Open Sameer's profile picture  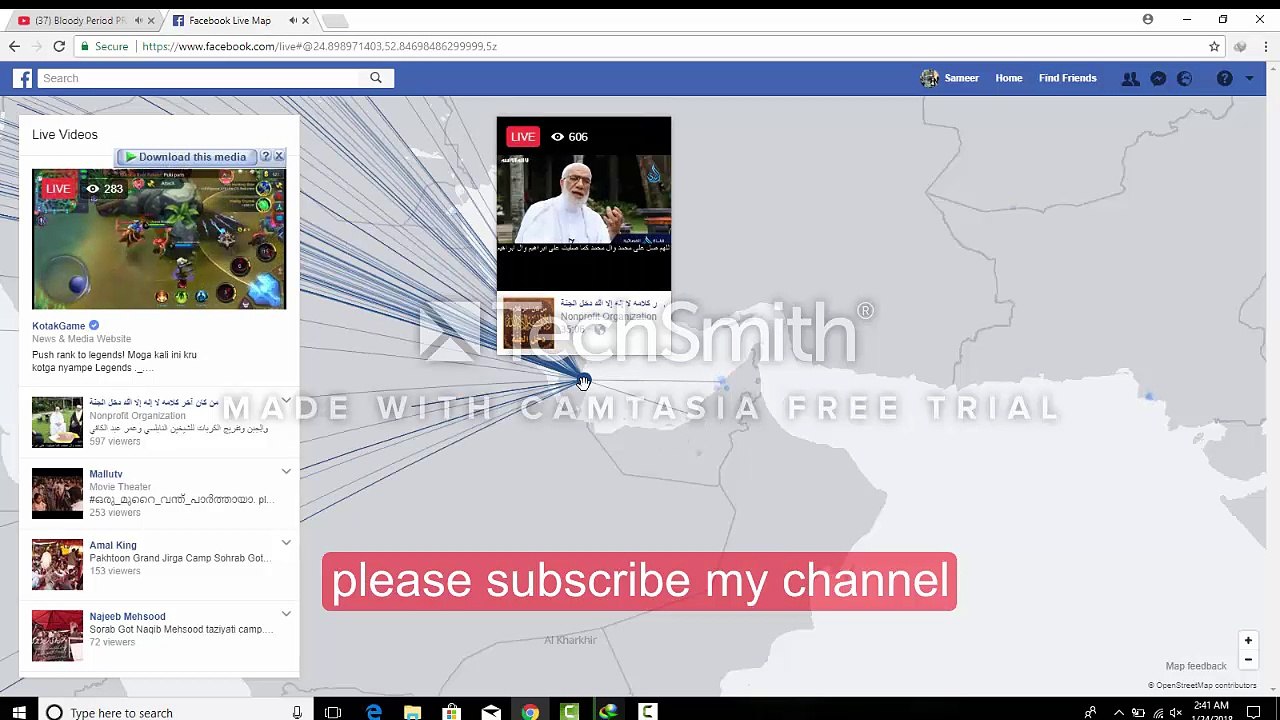point(929,78)
